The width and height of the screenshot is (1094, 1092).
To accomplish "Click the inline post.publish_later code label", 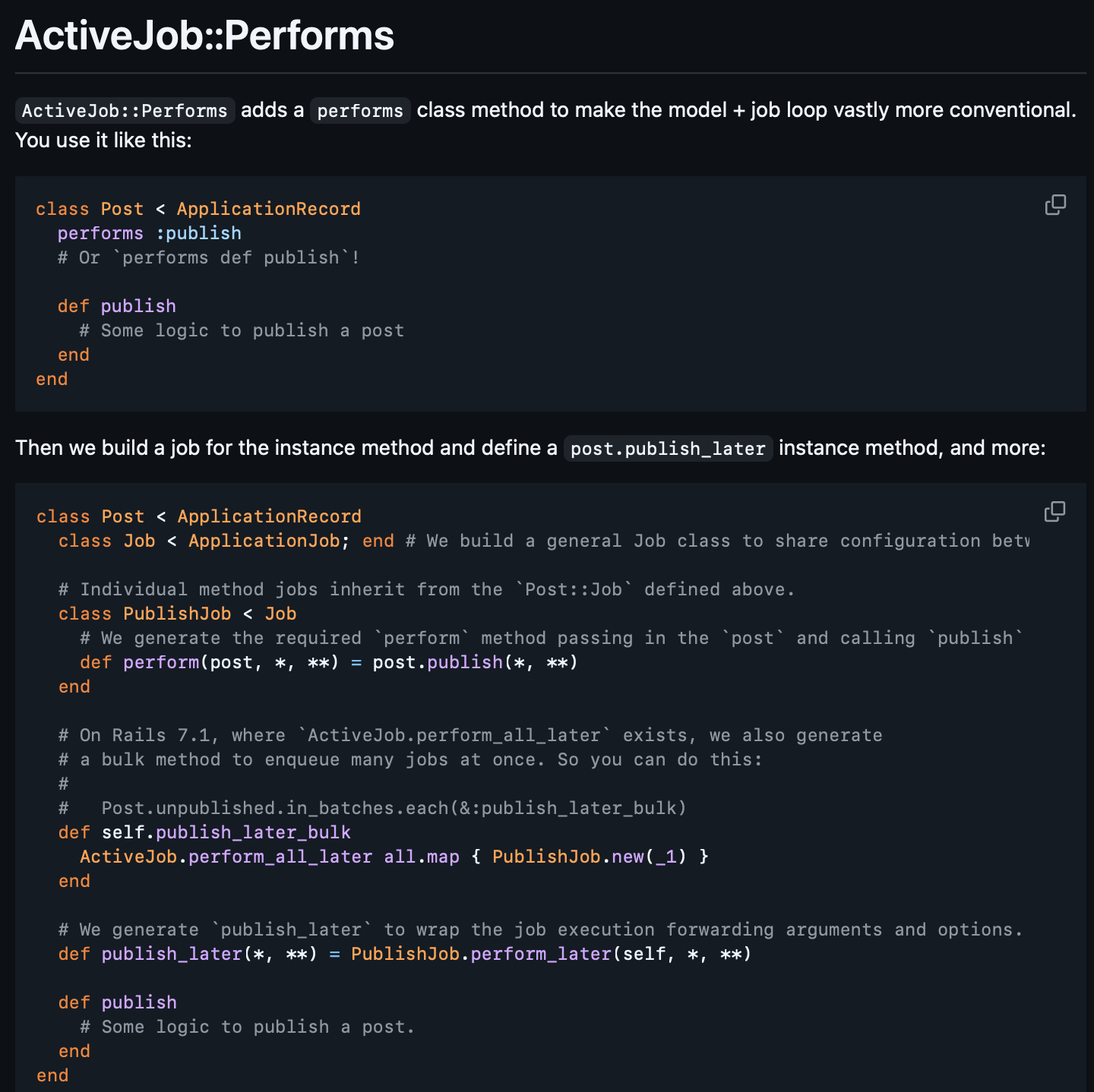I will (x=668, y=449).
